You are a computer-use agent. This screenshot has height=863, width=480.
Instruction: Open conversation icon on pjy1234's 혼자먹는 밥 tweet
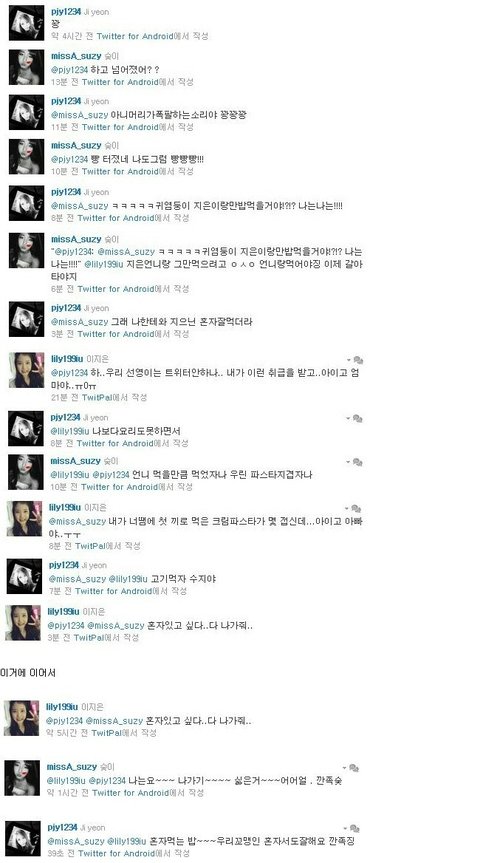click(354, 828)
